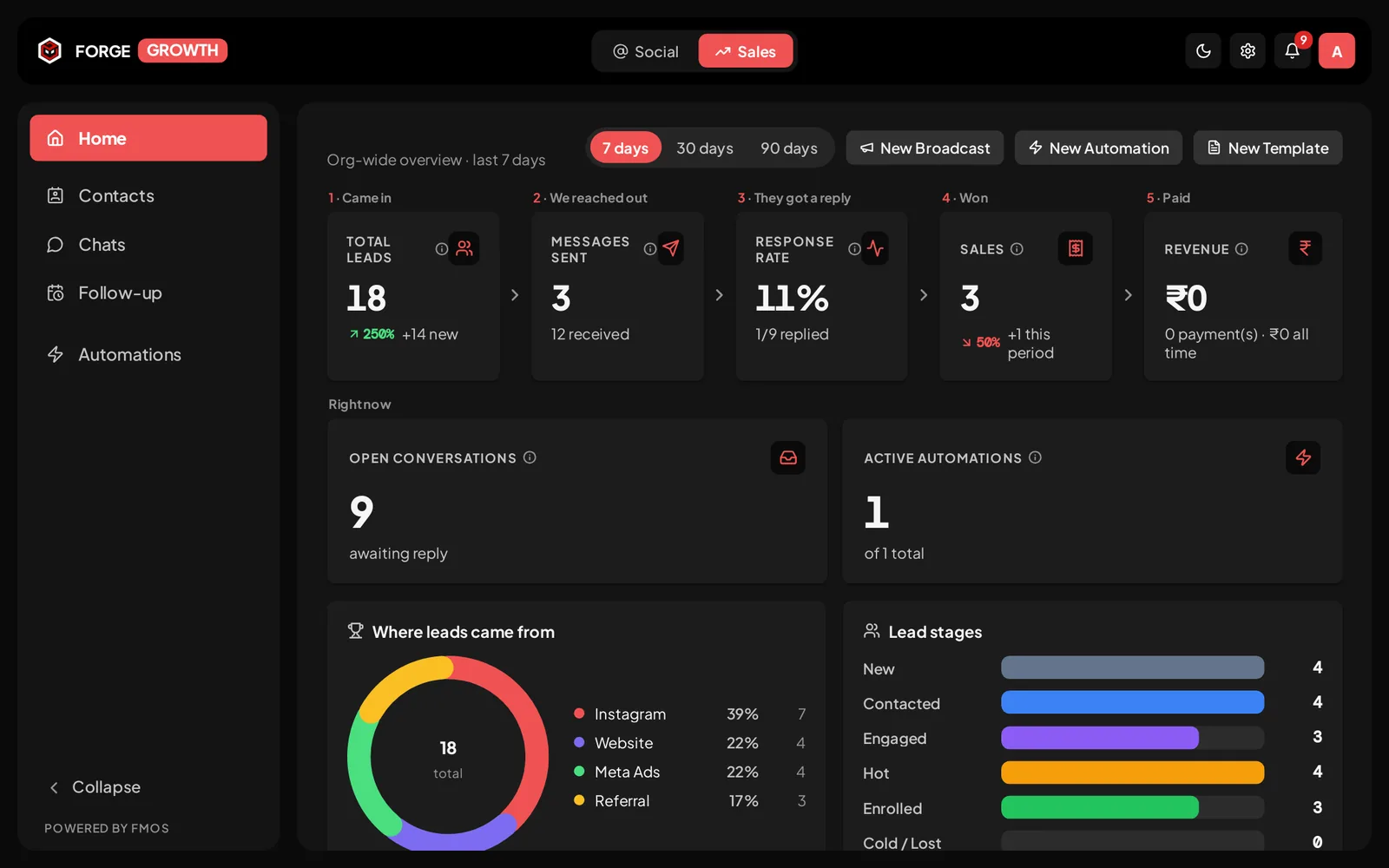Click the Messages Sent paper plane icon
This screenshot has height=868, width=1389.
pos(670,248)
